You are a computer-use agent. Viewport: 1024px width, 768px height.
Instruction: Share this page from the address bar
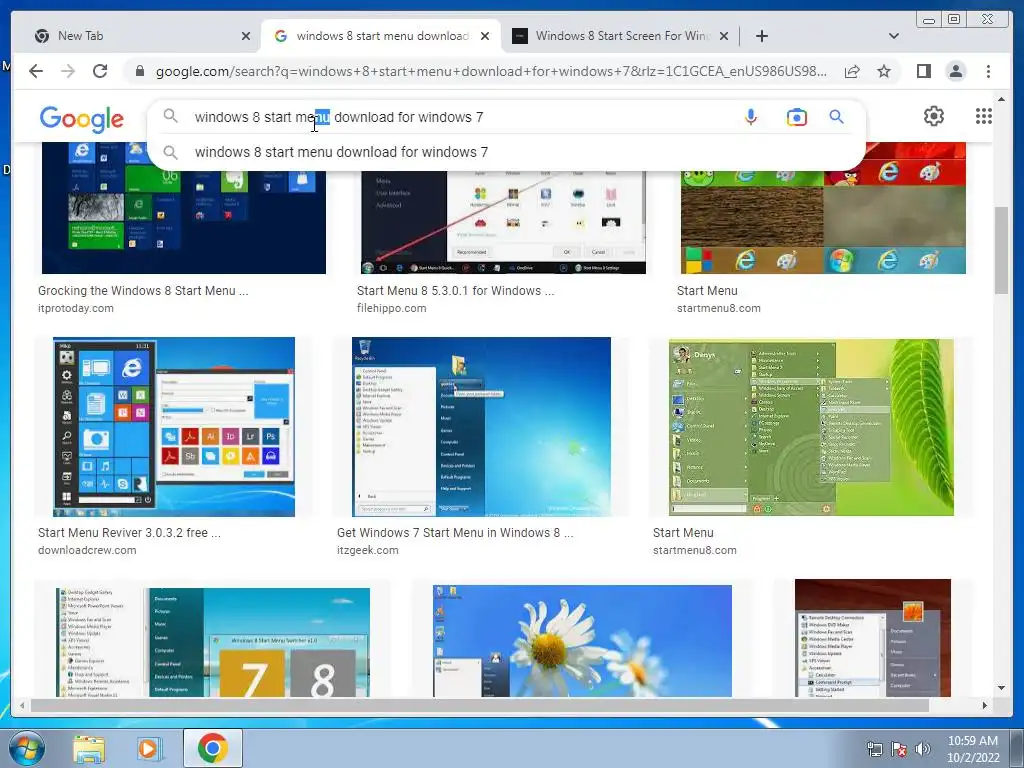(x=852, y=71)
